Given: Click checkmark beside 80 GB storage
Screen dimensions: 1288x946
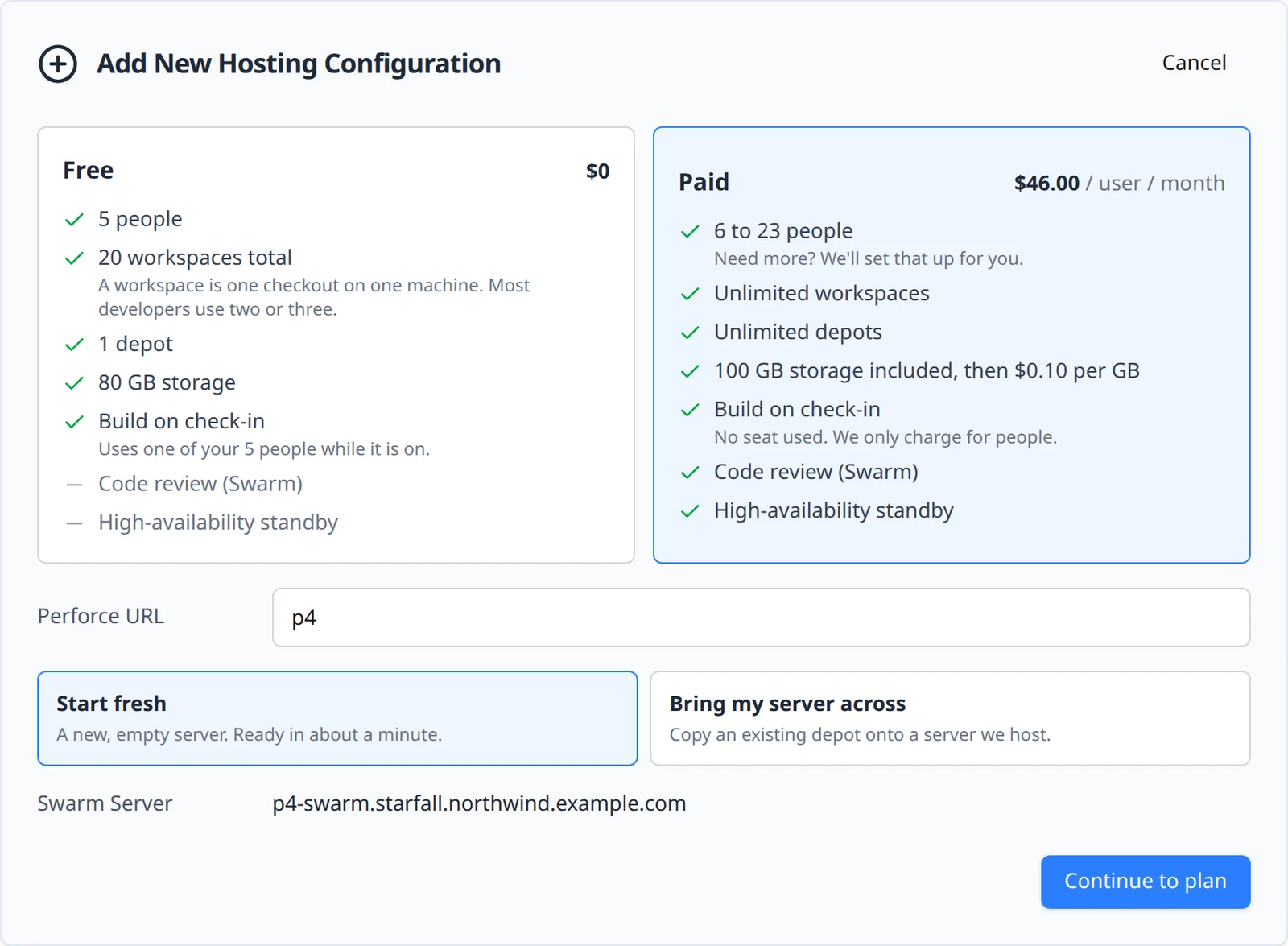Looking at the screenshot, I should click(74, 383).
